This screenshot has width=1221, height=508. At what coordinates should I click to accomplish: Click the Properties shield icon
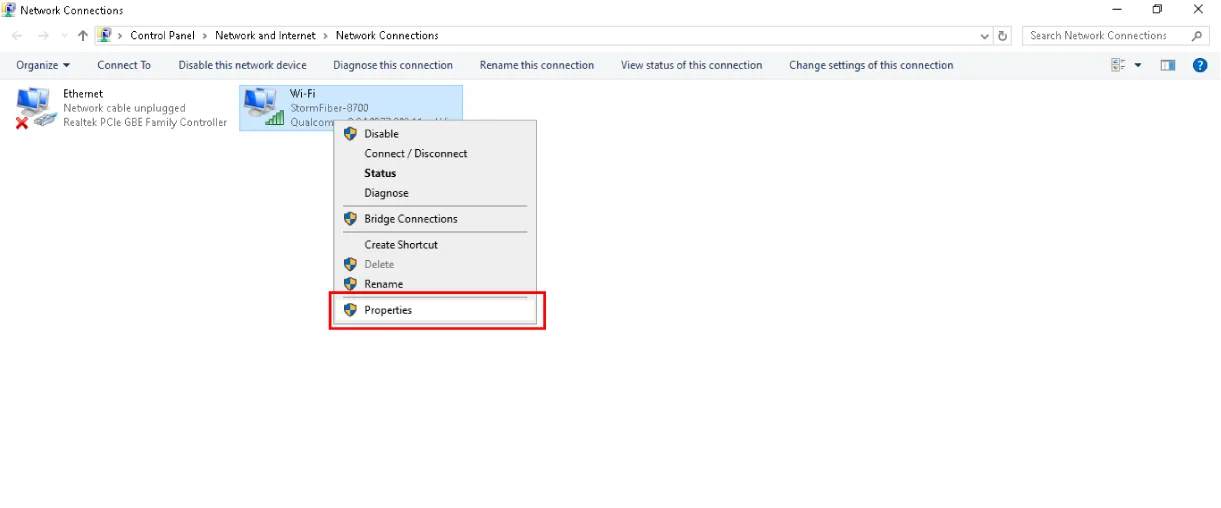coord(350,310)
